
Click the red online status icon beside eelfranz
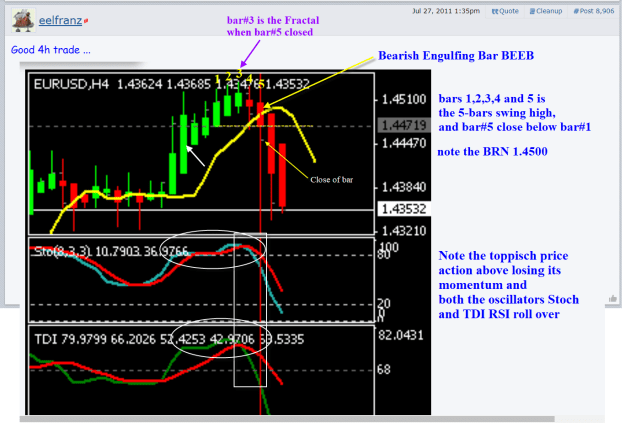[x=86, y=21]
